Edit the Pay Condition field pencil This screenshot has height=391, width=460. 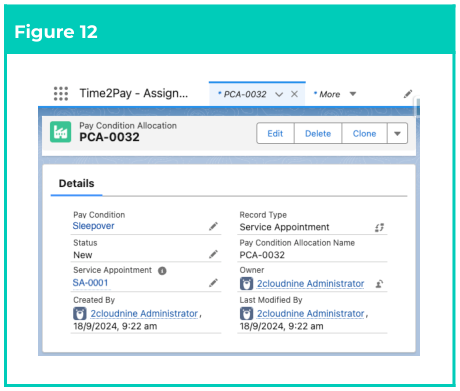(213, 226)
